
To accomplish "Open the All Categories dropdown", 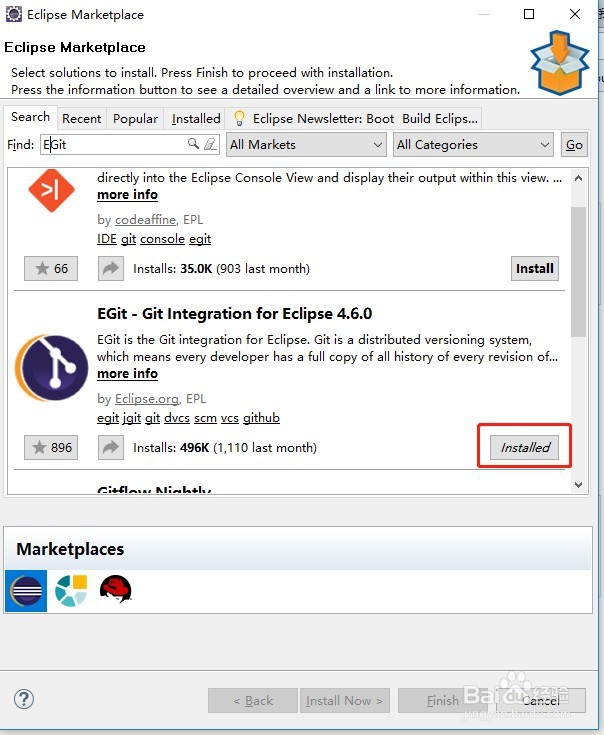I will 473,144.
